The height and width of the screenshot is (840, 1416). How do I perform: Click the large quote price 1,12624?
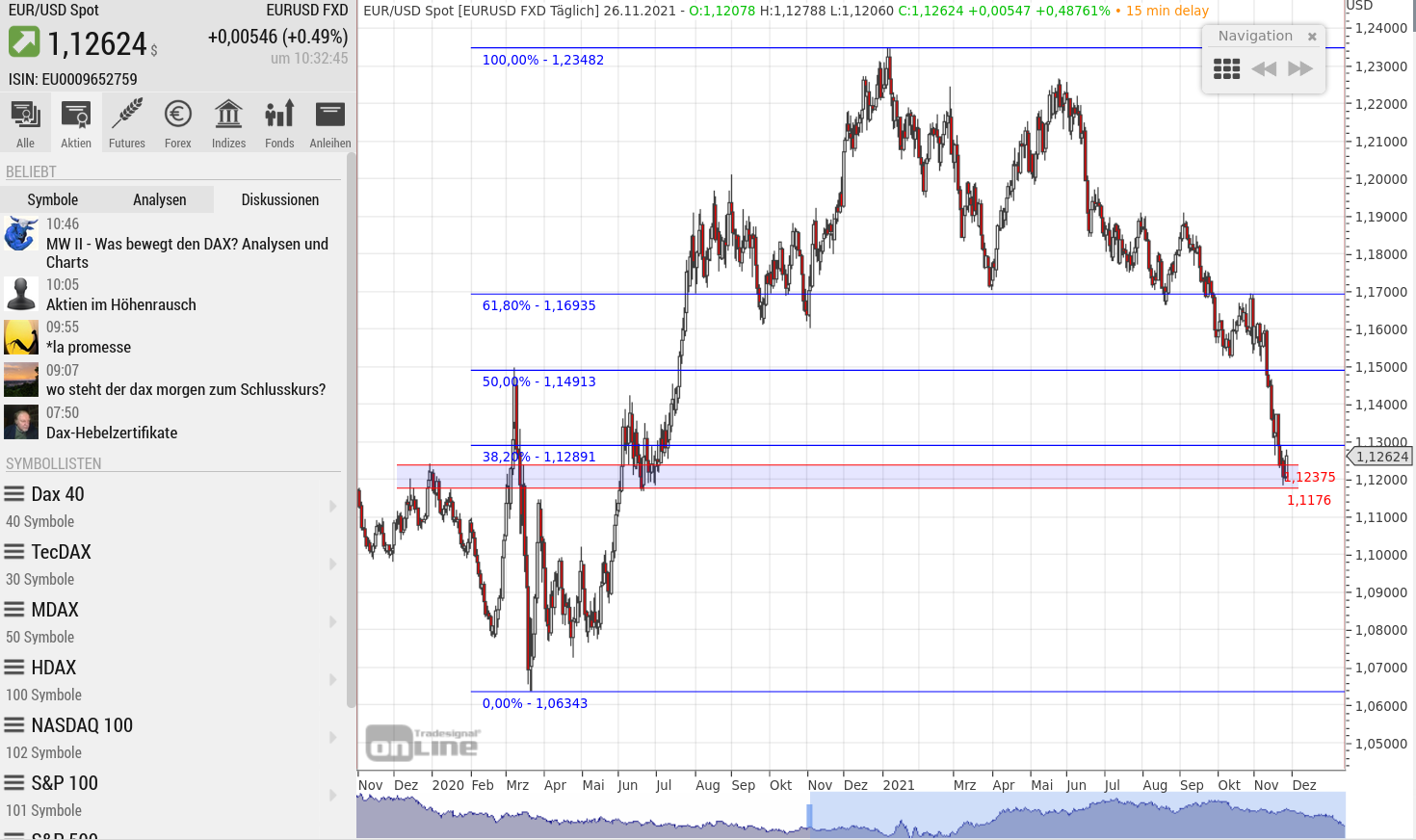(97, 43)
